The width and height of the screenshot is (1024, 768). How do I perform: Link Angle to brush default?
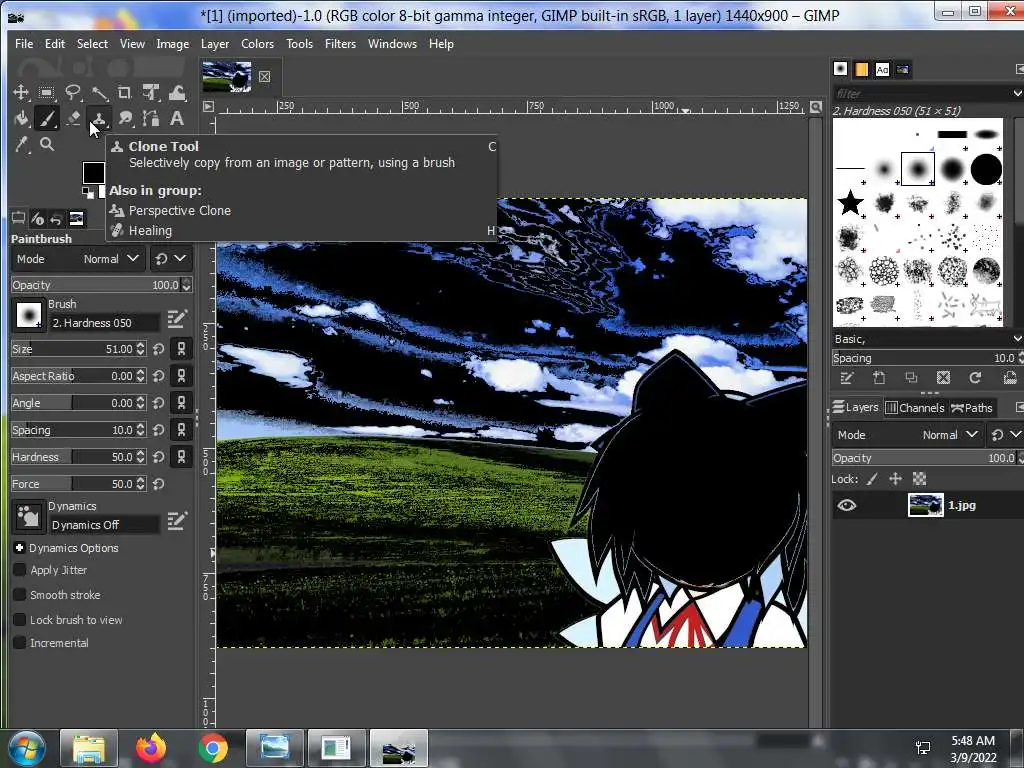181,403
